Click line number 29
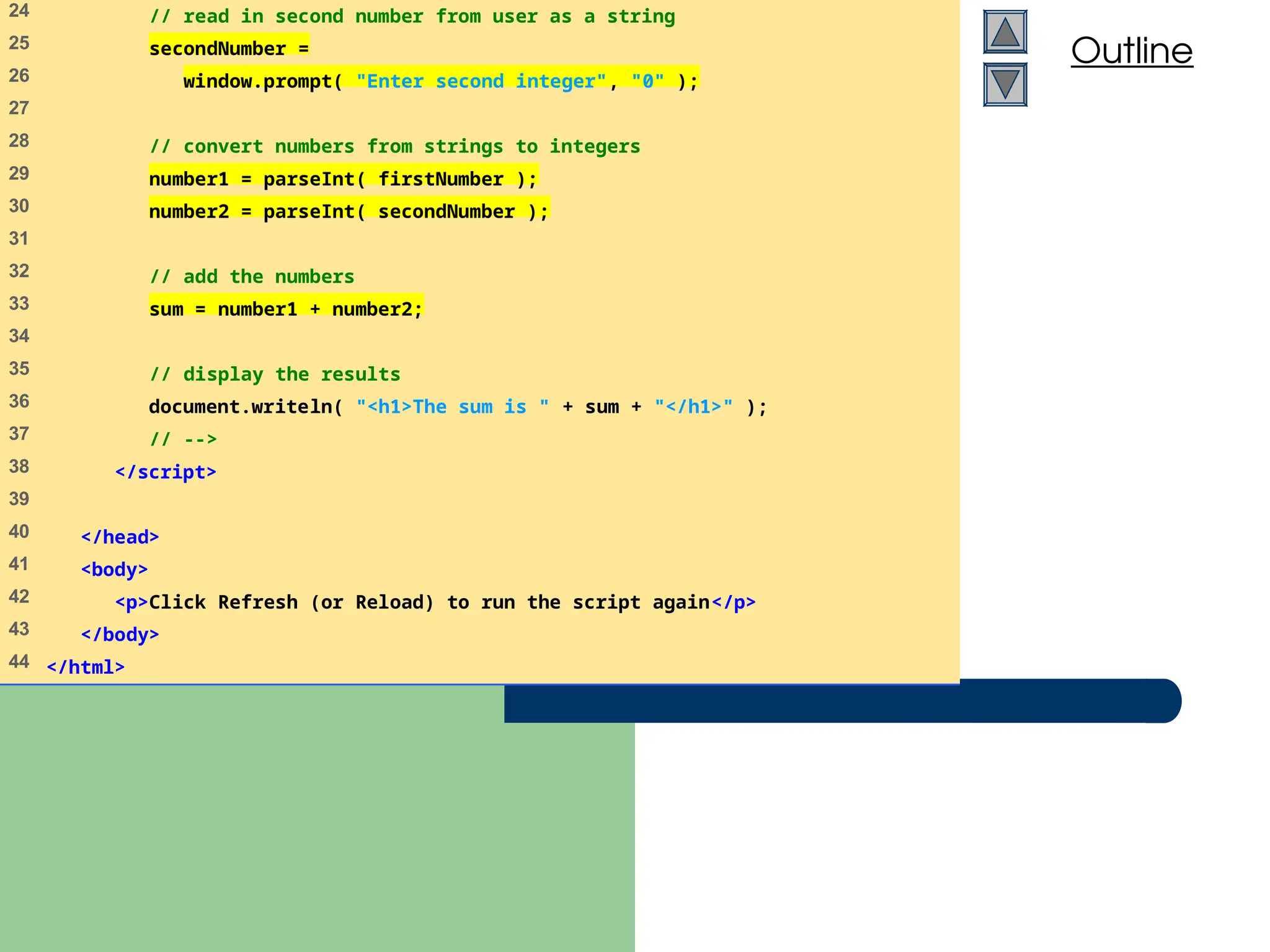Image resolution: width=1270 pixels, height=952 pixels. pos(19,174)
